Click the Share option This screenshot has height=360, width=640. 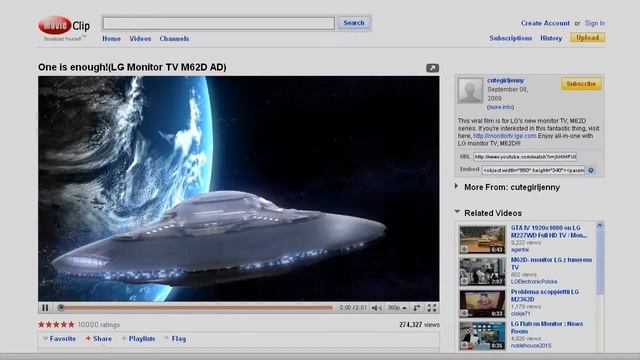98,339
